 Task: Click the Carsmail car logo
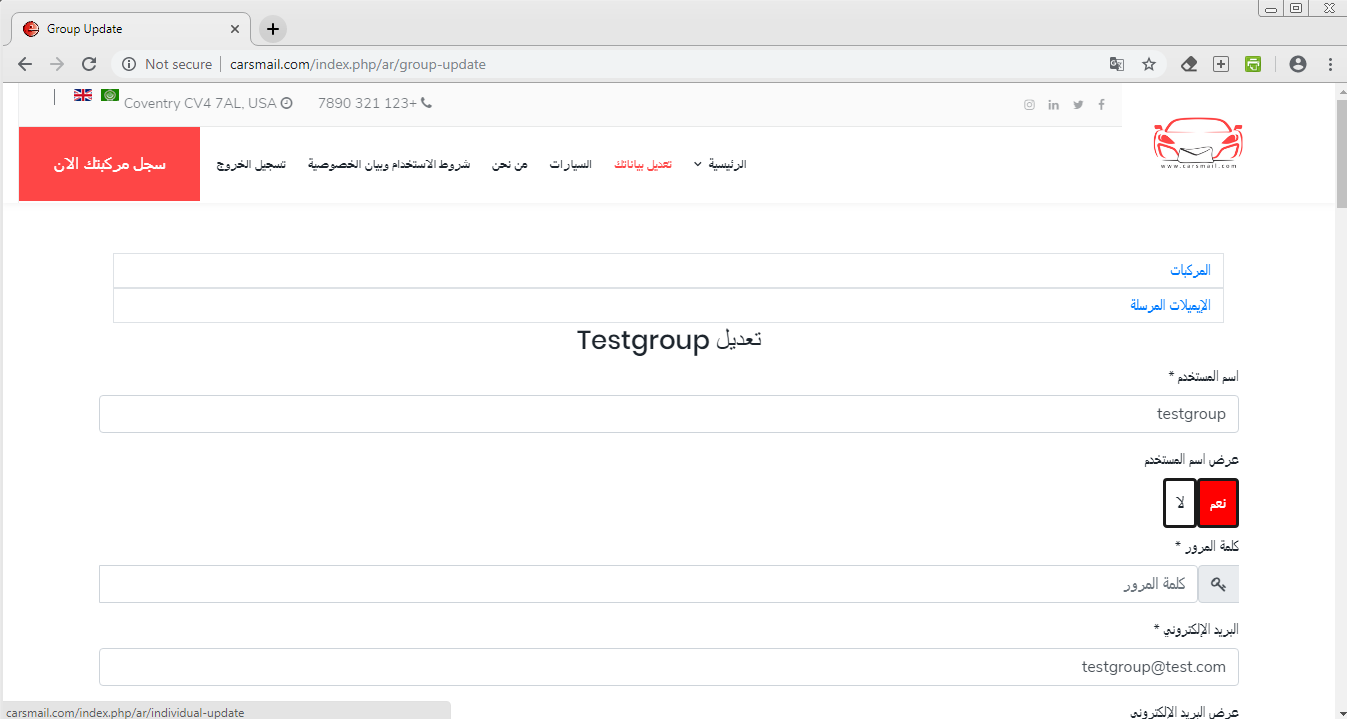click(x=1198, y=147)
